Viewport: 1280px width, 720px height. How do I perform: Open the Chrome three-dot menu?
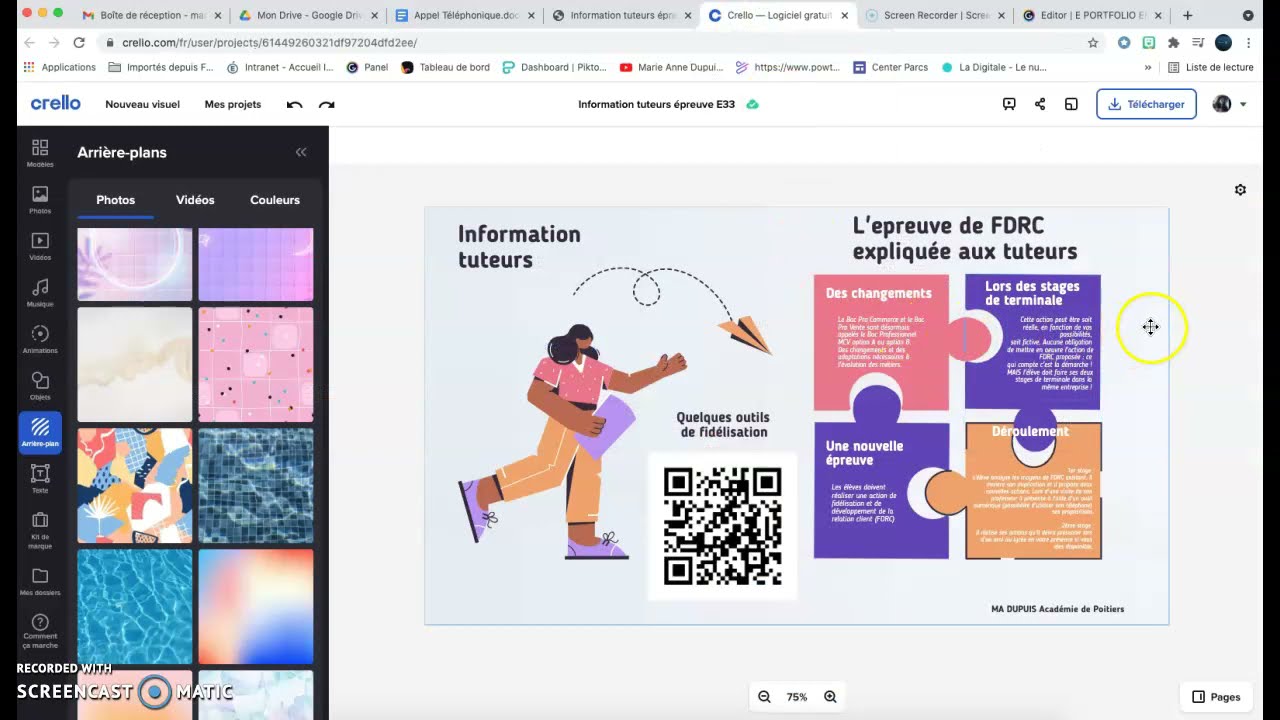(x=1249, y=43)
